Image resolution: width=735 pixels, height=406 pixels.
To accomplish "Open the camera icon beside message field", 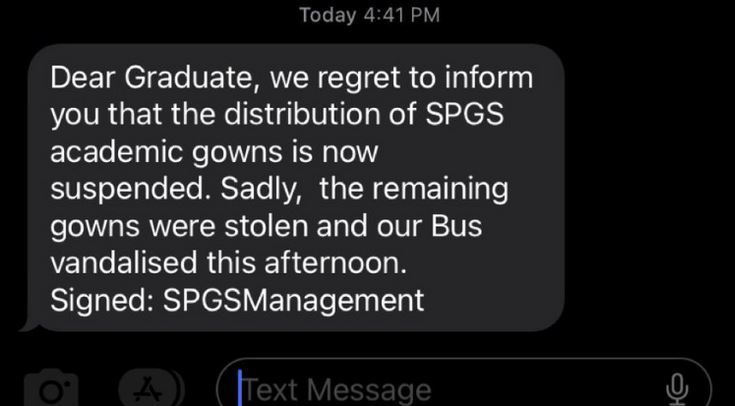I will pyautogui.click(x=50, y=388).
